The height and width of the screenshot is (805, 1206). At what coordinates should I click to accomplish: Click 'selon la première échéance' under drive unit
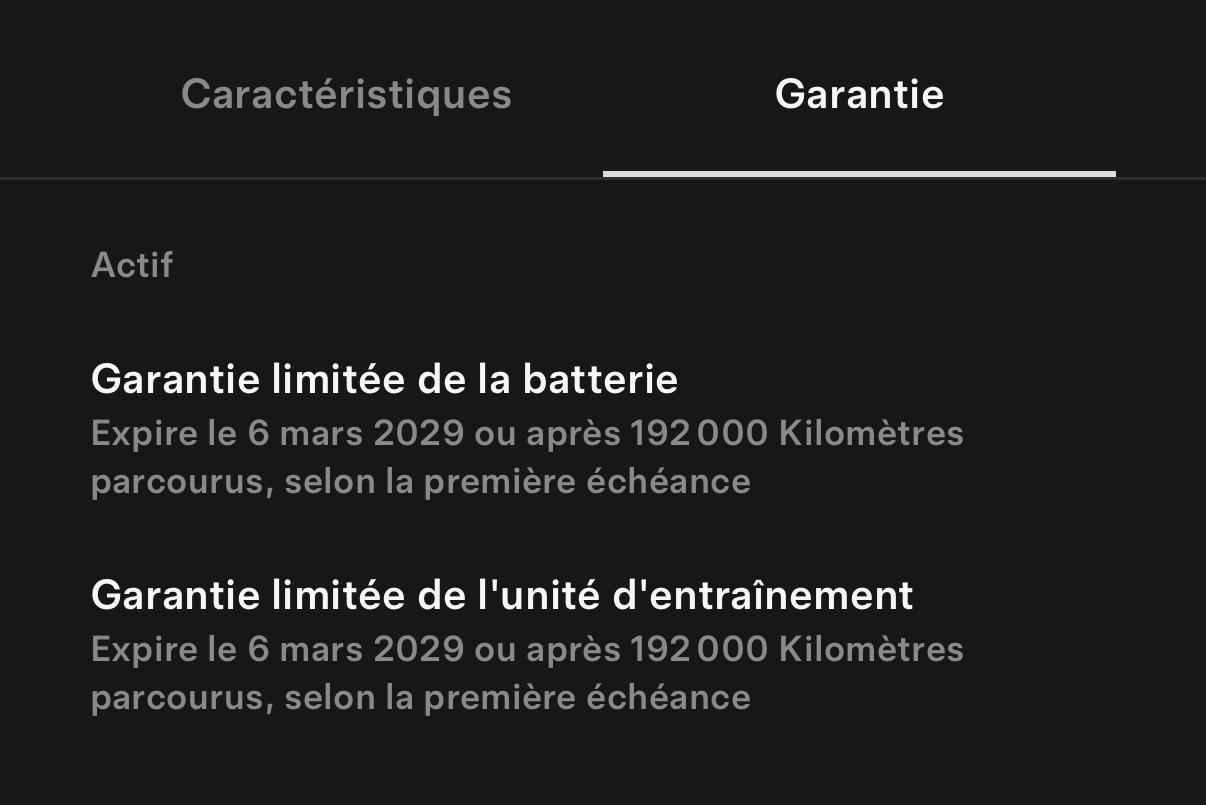(517, 697)
